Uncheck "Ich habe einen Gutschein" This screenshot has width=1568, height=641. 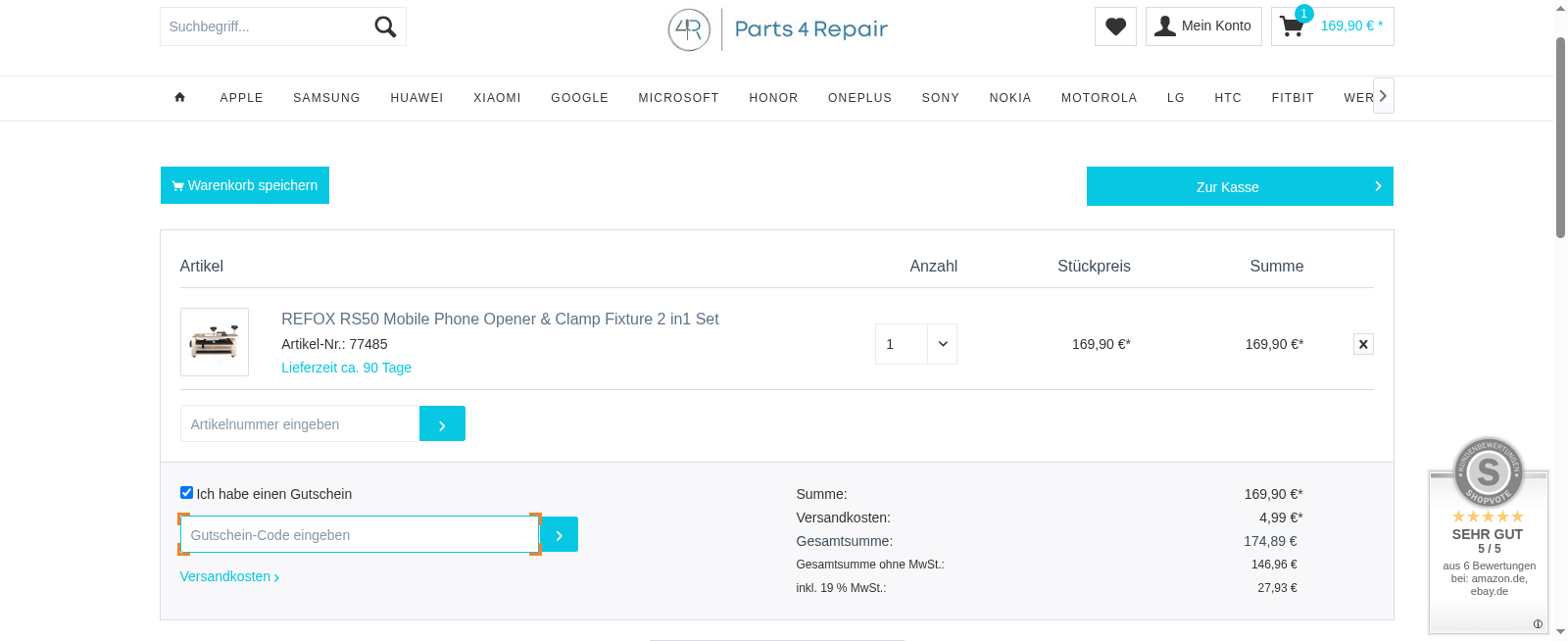coord(186,493)
